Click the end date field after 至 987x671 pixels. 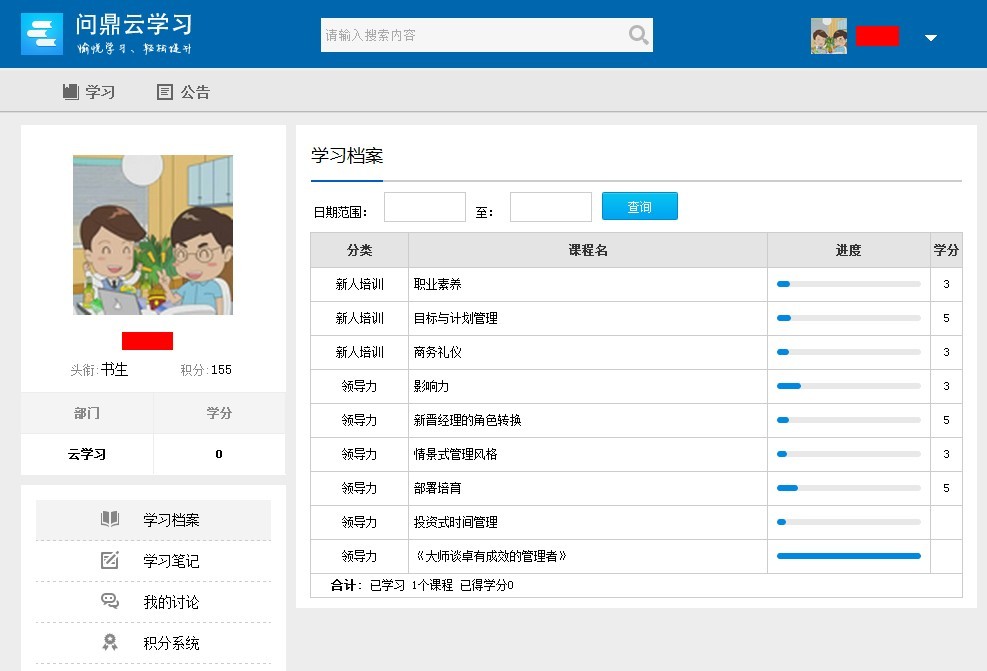point(550,207)
